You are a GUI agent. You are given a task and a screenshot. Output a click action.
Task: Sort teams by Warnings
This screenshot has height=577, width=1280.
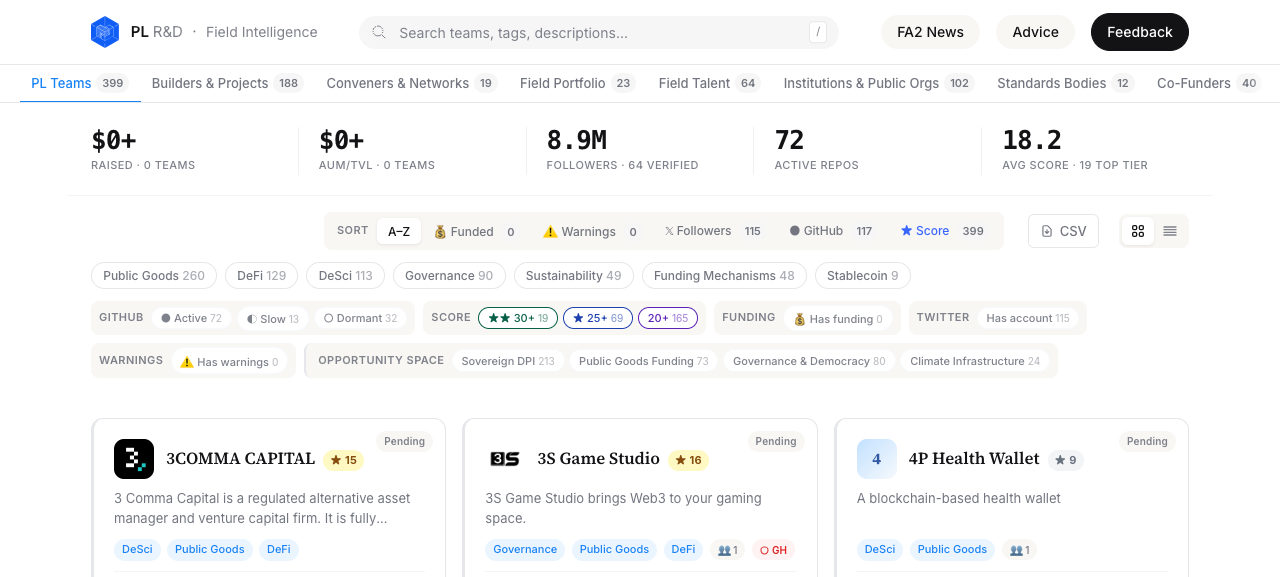coord(590,231)
